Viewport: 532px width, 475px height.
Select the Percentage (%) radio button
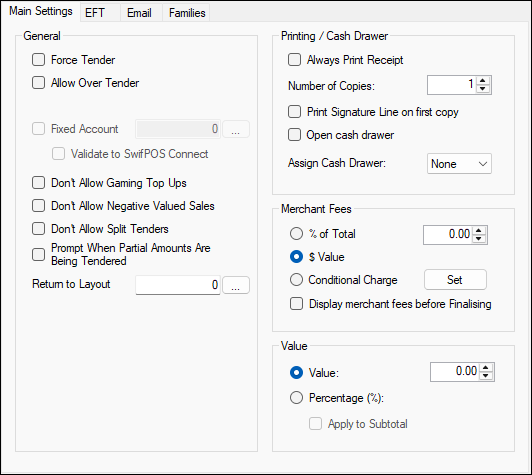pyautogui.click(x=296, y=398)
